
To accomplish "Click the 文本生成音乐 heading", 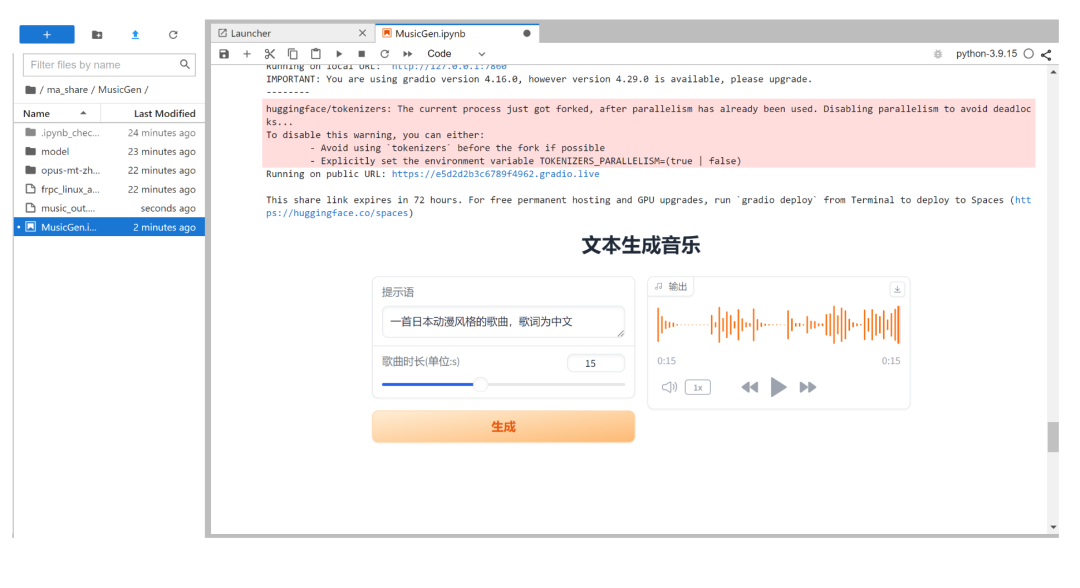I will click(641, 245).
